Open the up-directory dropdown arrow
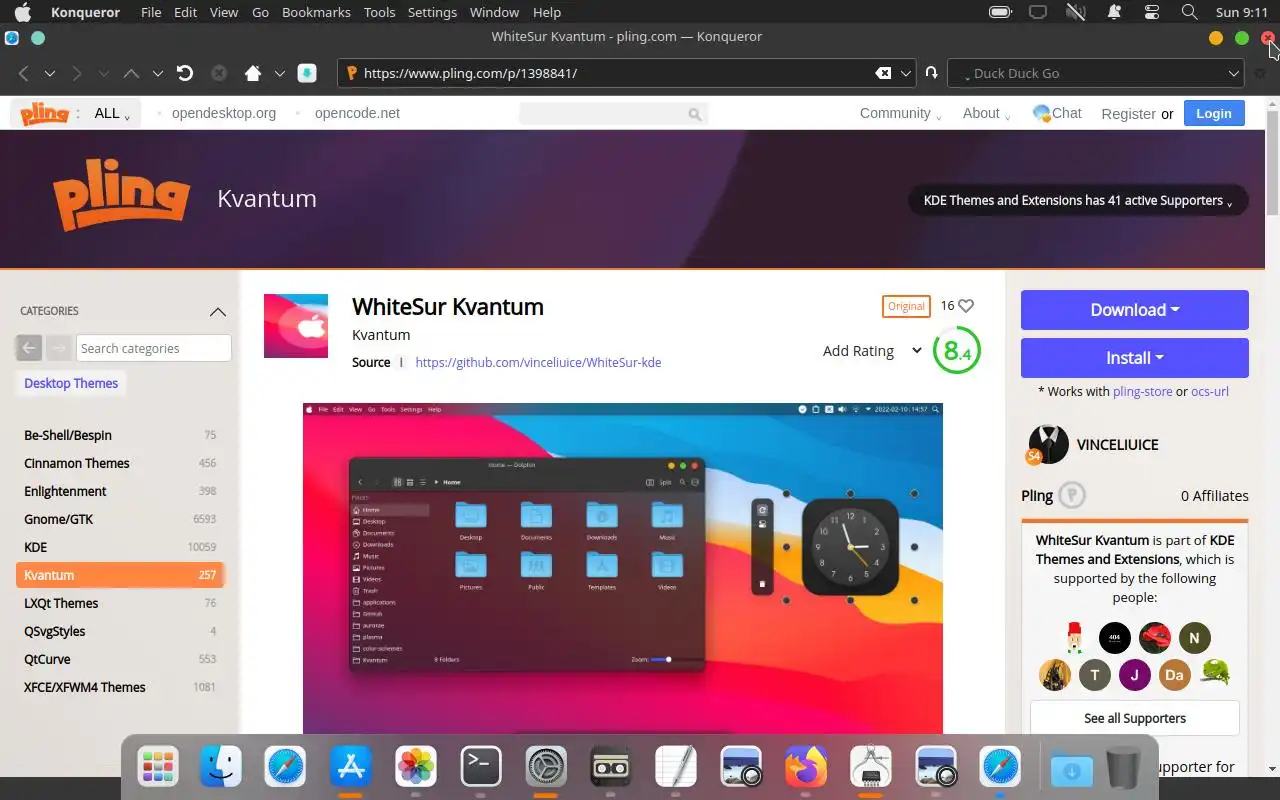 [157, 73]
